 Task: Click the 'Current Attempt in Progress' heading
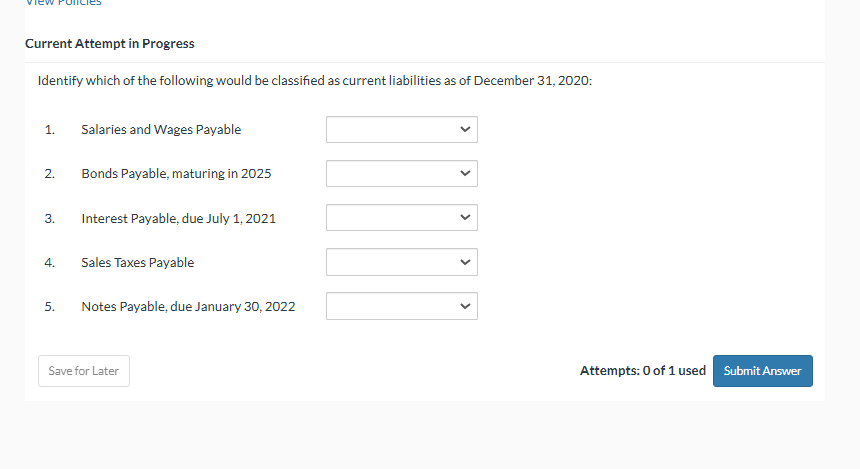110,44
